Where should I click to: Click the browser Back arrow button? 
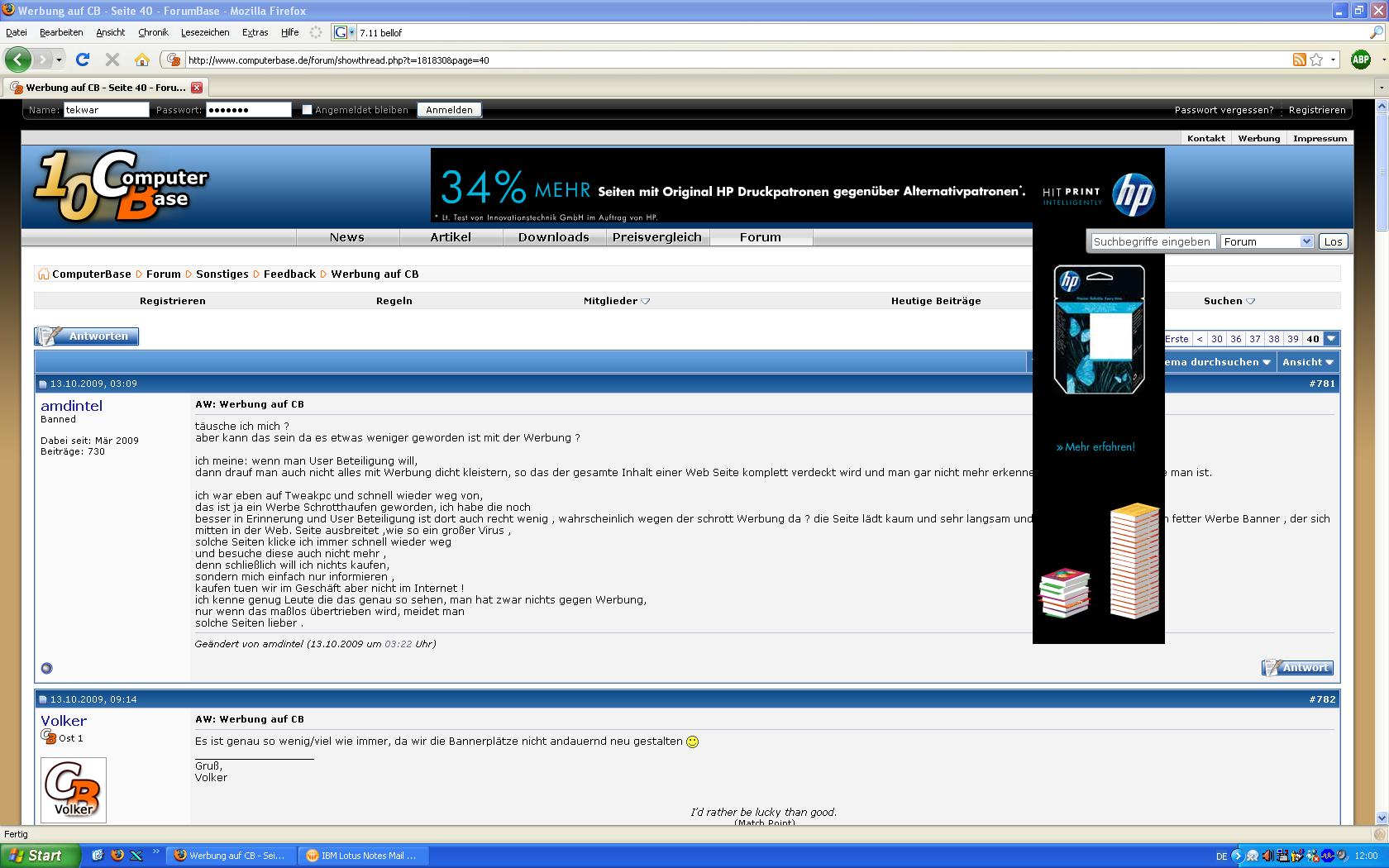(18, 60)
